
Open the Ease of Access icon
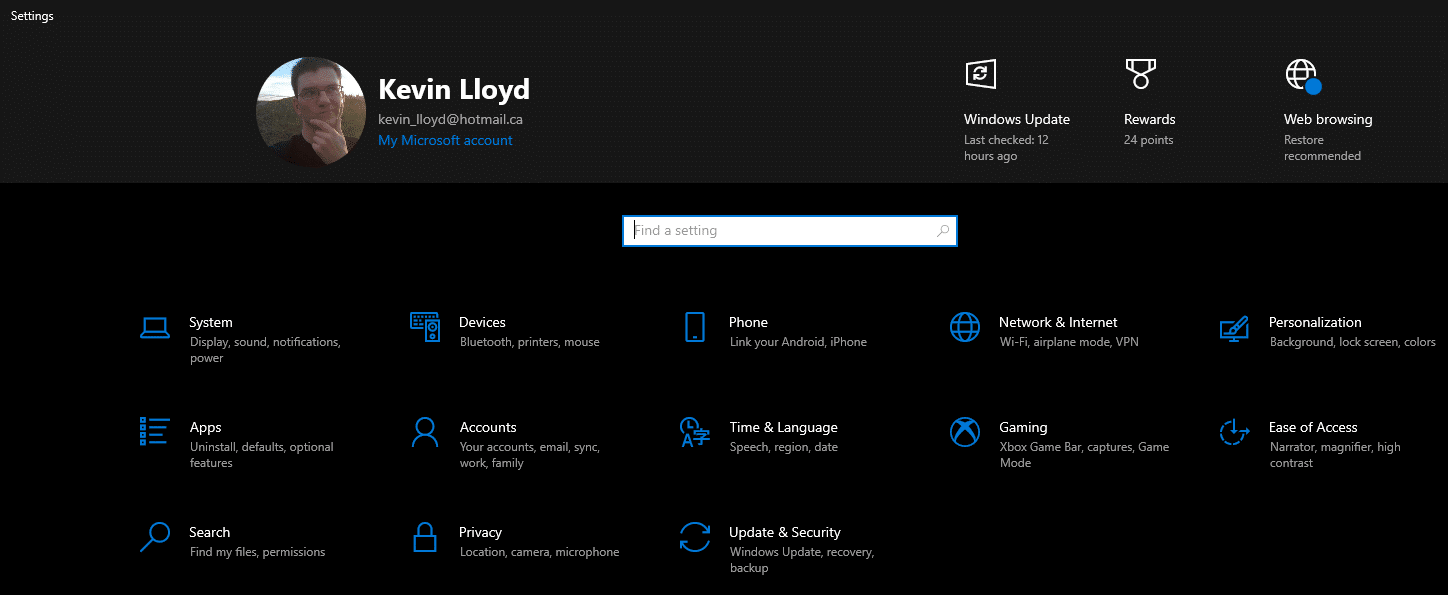pyautogui.click(x=1235, y=432)
